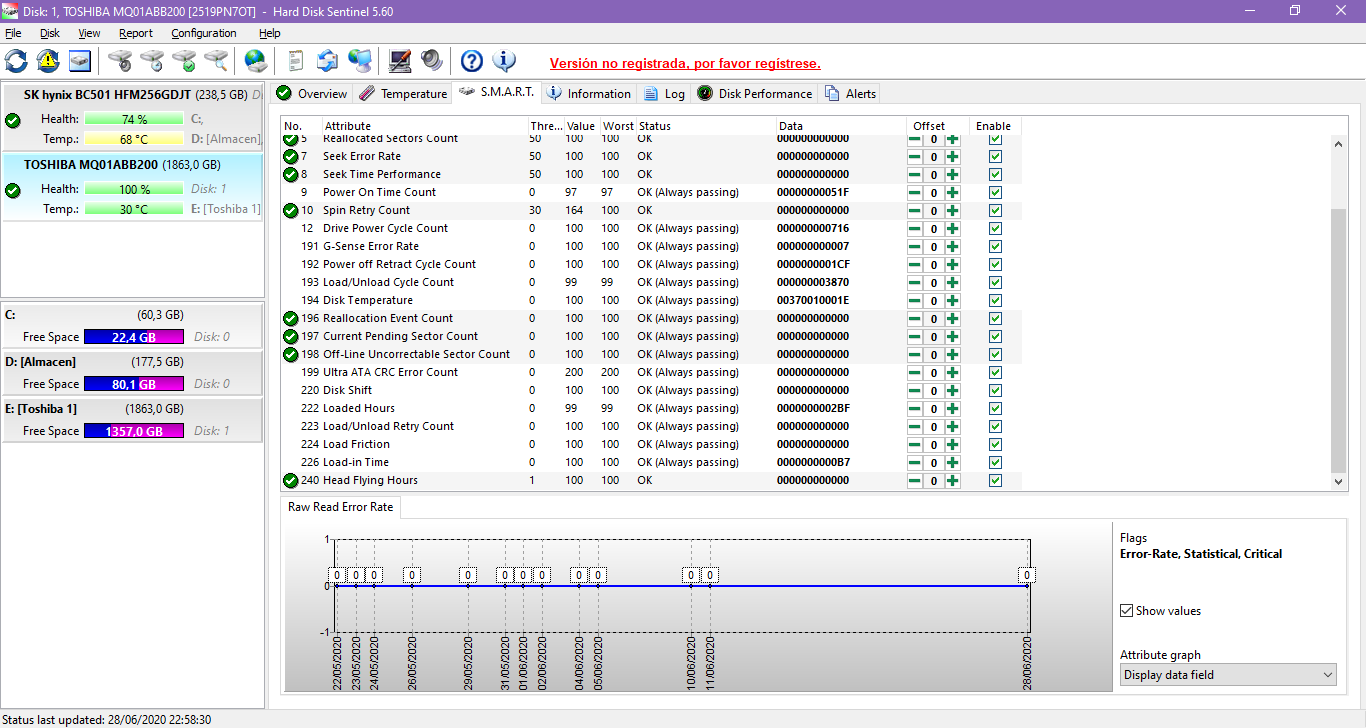Click the offset value field for Spin Retry Count
The image size is (1366, 728).
(x=934, y=211)
